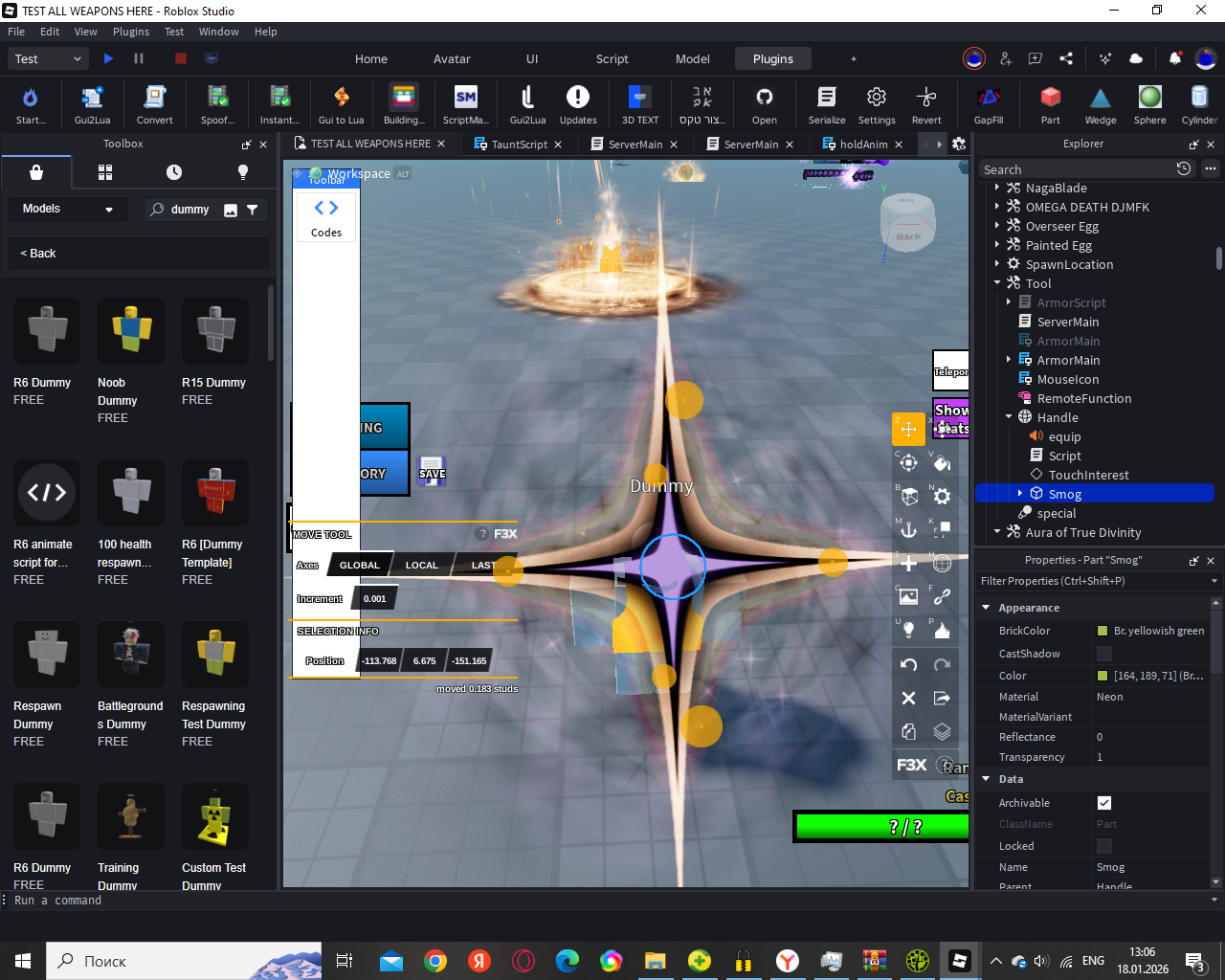This screenshot has height=980, width=1225.
Task: Insert a Wedge part
Action: (1101, 104)
